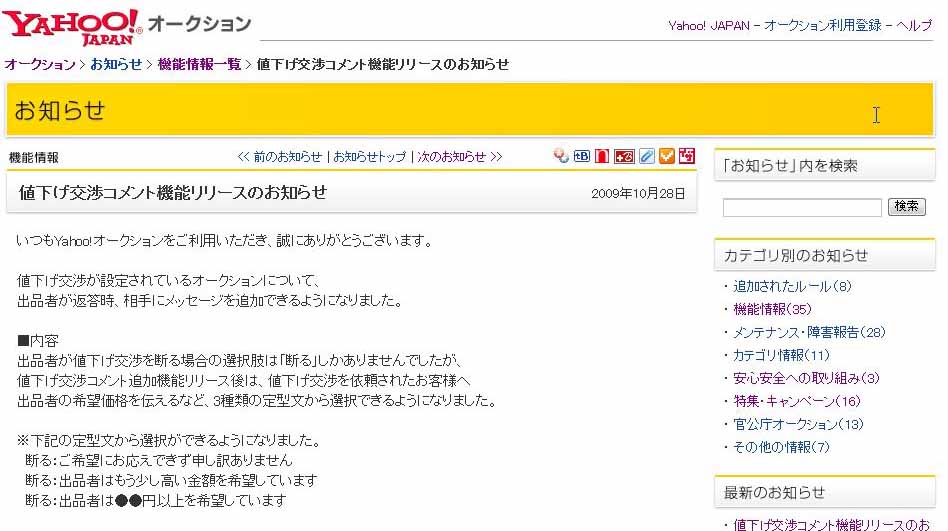The width and height of the screenshot is (948, 531).
Task: Open category カテゴリ情報(11)
Action: click(781, 355)
